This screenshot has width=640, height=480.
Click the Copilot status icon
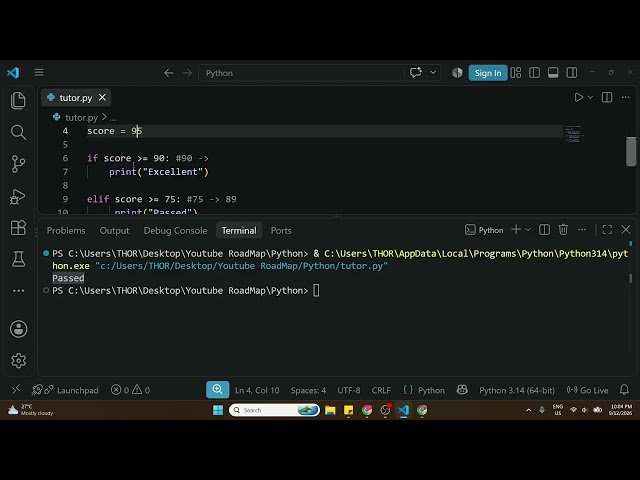click(x=462, y=390)
